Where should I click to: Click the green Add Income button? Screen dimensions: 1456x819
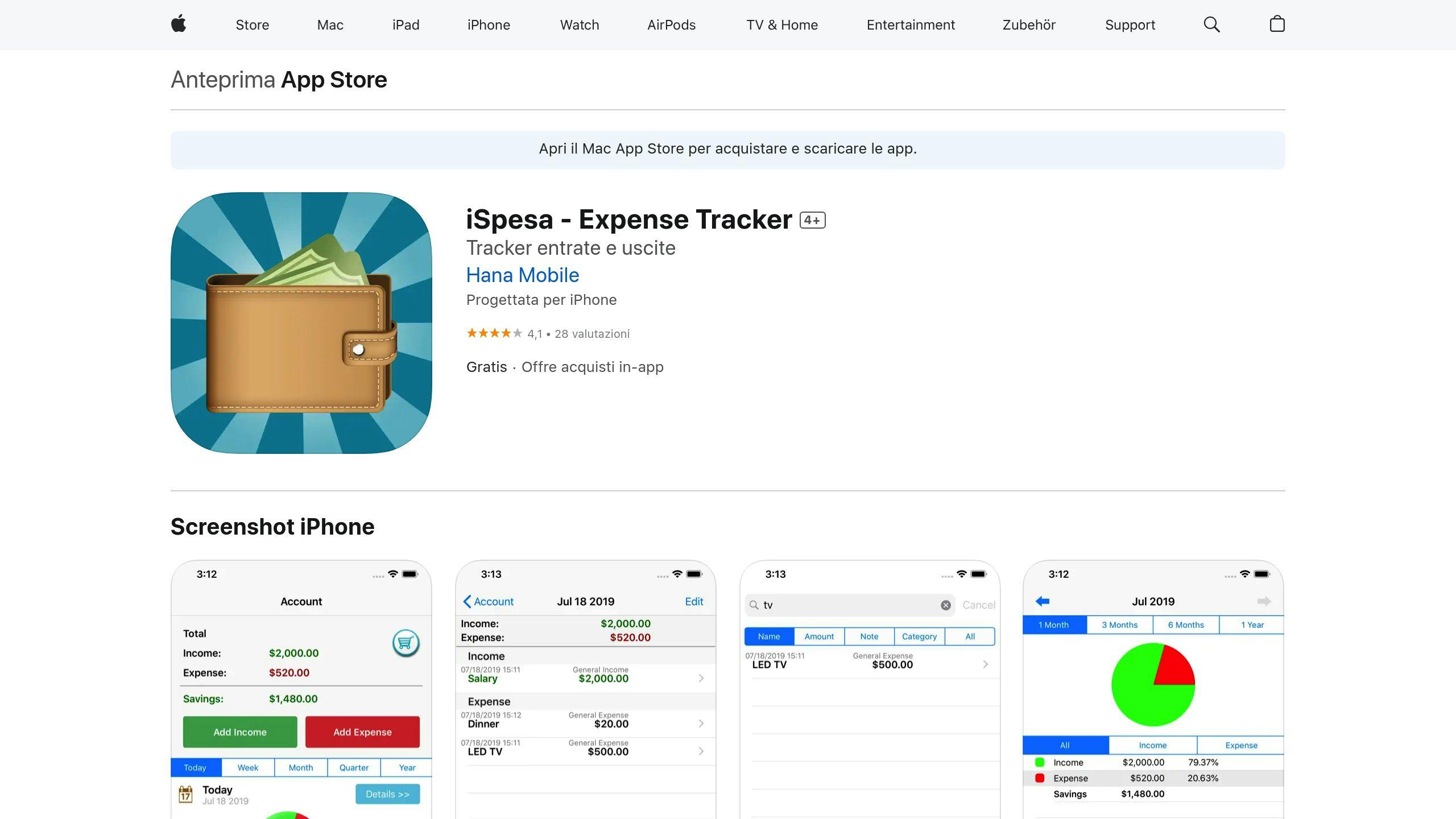coord(240,732)
